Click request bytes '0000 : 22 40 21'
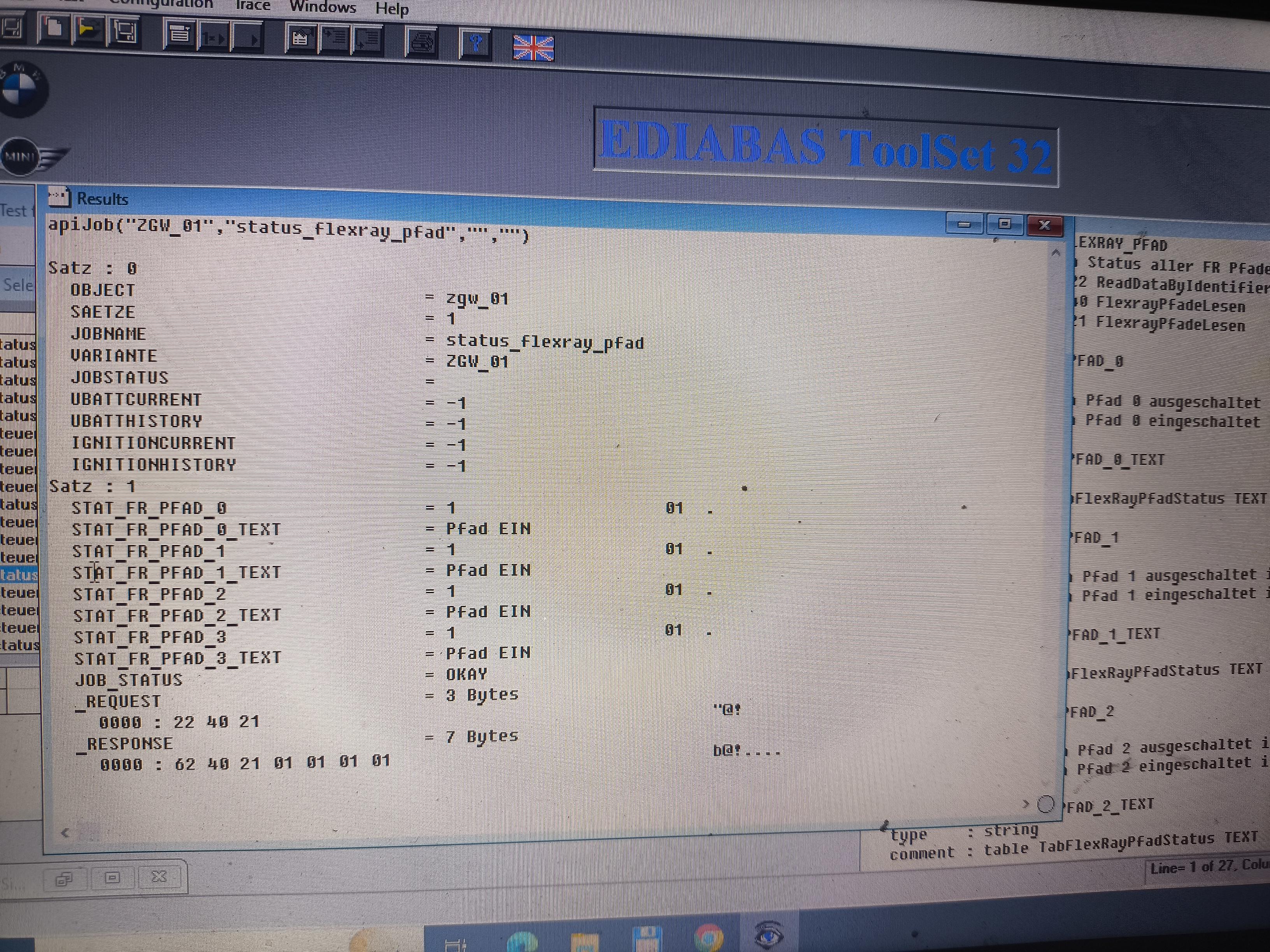 (180, 722)
